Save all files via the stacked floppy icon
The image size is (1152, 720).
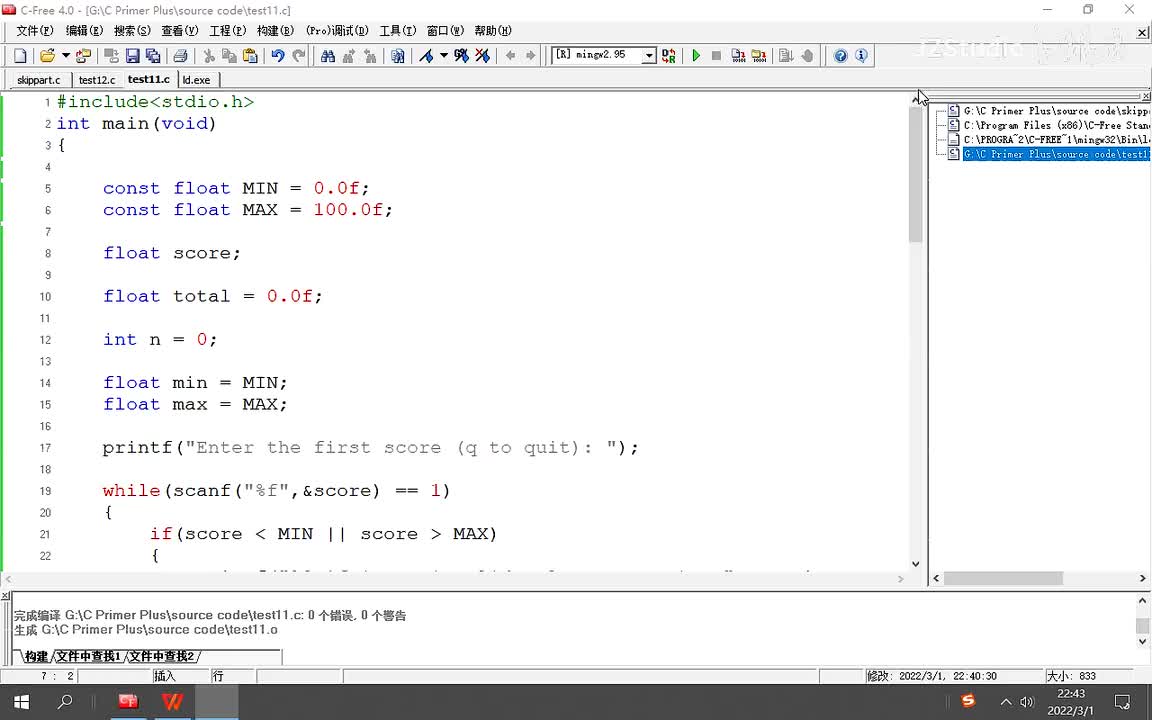coord(153,56)
